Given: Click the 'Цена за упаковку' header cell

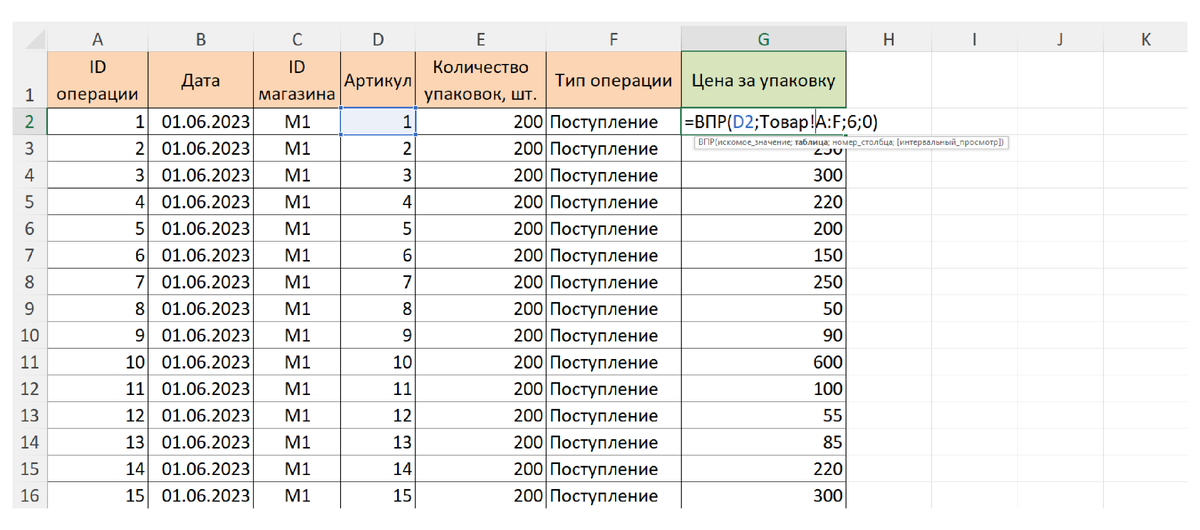Looking at the screenshot, I should 763,79.
